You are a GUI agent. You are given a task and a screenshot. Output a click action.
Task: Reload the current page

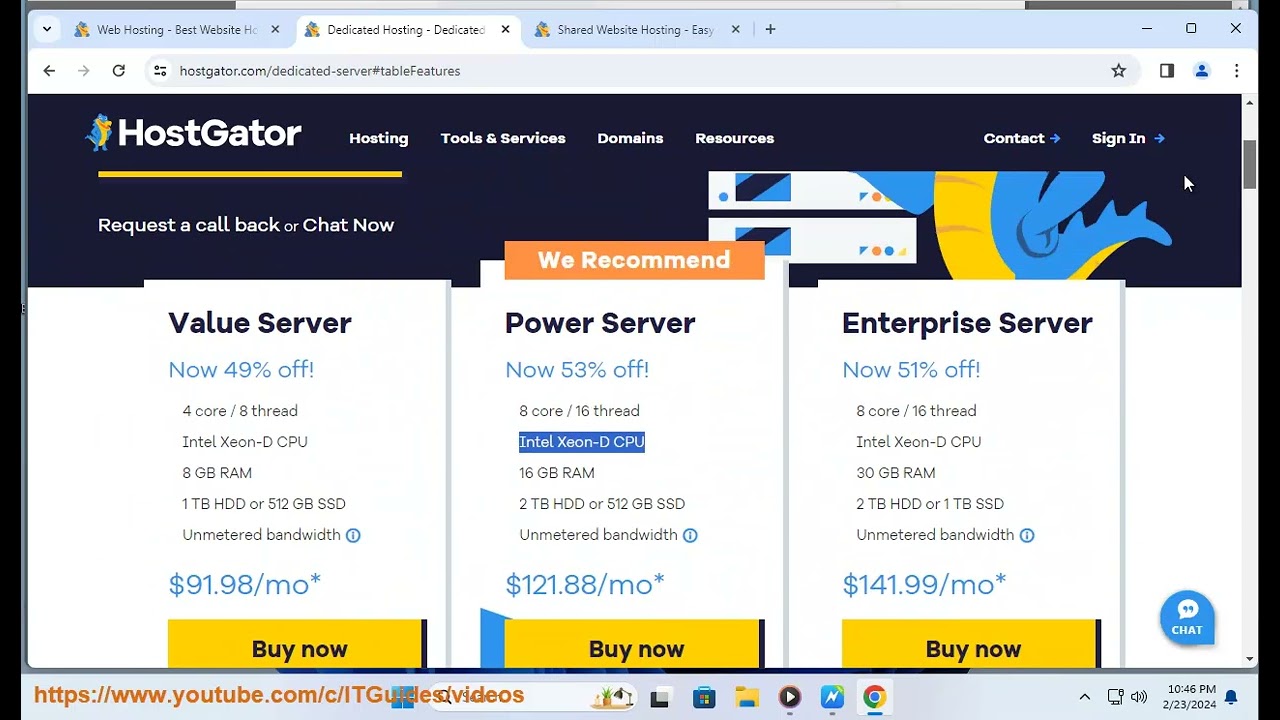[x=118, y=71]
